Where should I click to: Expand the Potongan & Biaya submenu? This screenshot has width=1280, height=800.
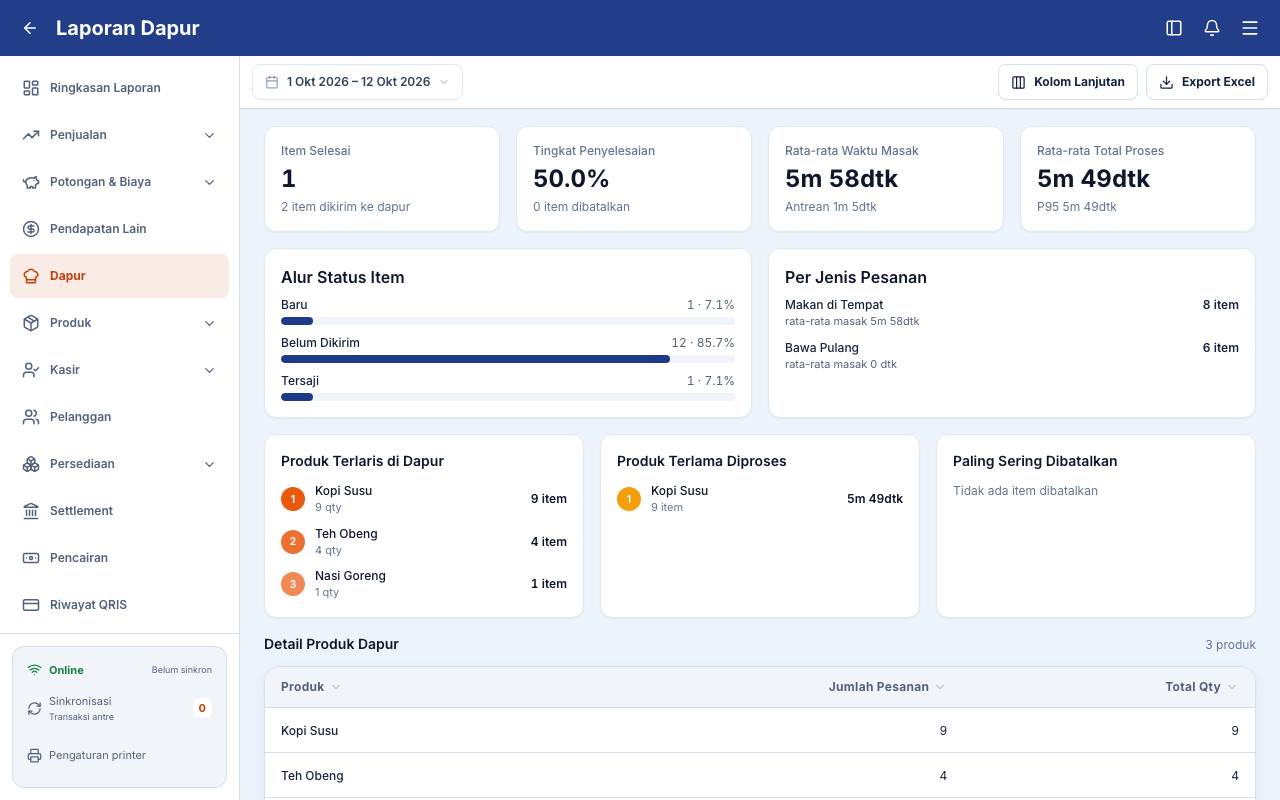(x=210, y=182)
